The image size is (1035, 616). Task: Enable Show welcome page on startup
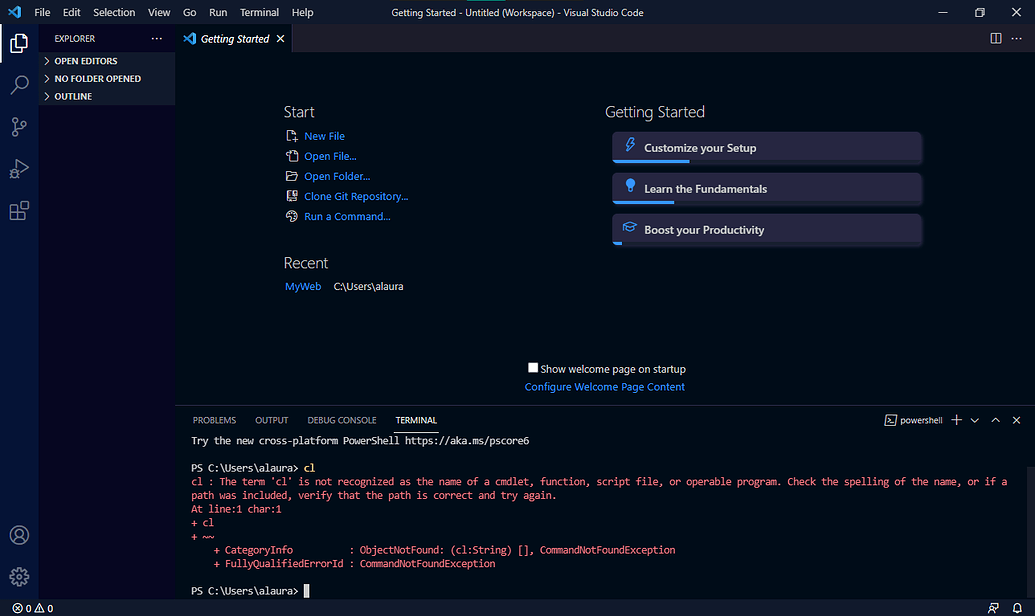[x=533, y=367]
